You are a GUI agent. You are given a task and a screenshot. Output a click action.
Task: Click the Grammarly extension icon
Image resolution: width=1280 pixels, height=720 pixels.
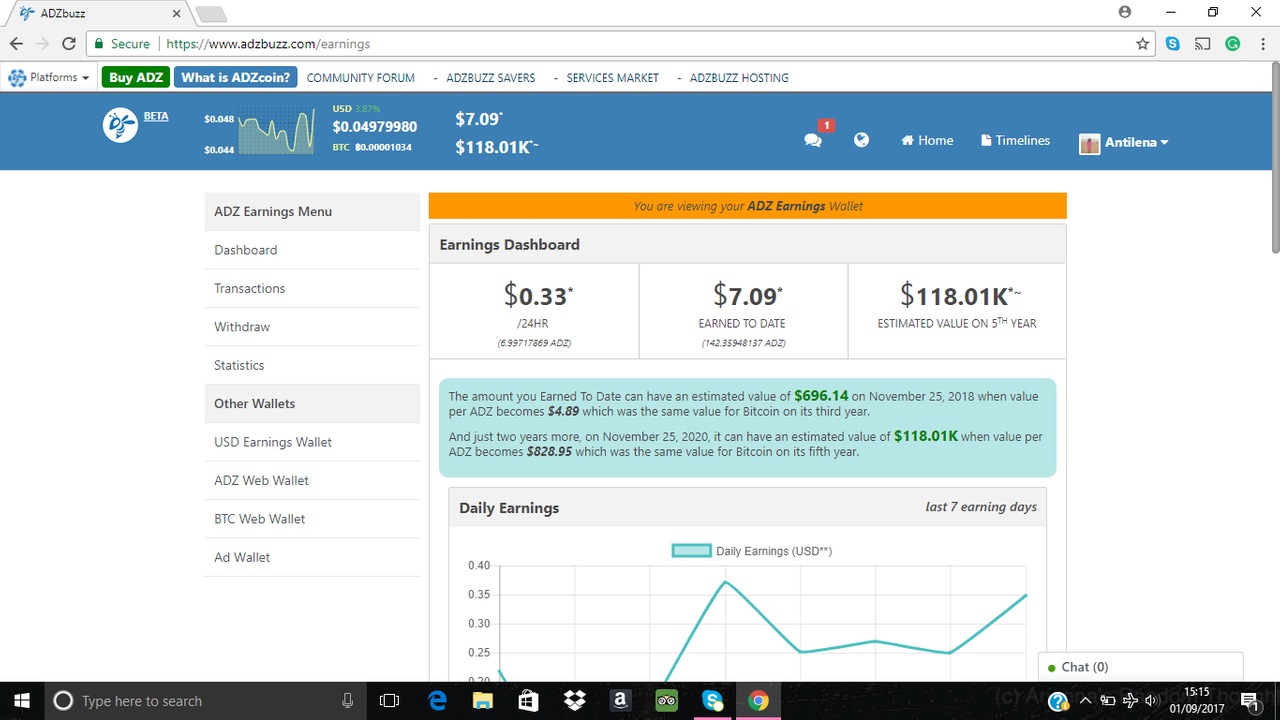click(x=1233, y=44)
